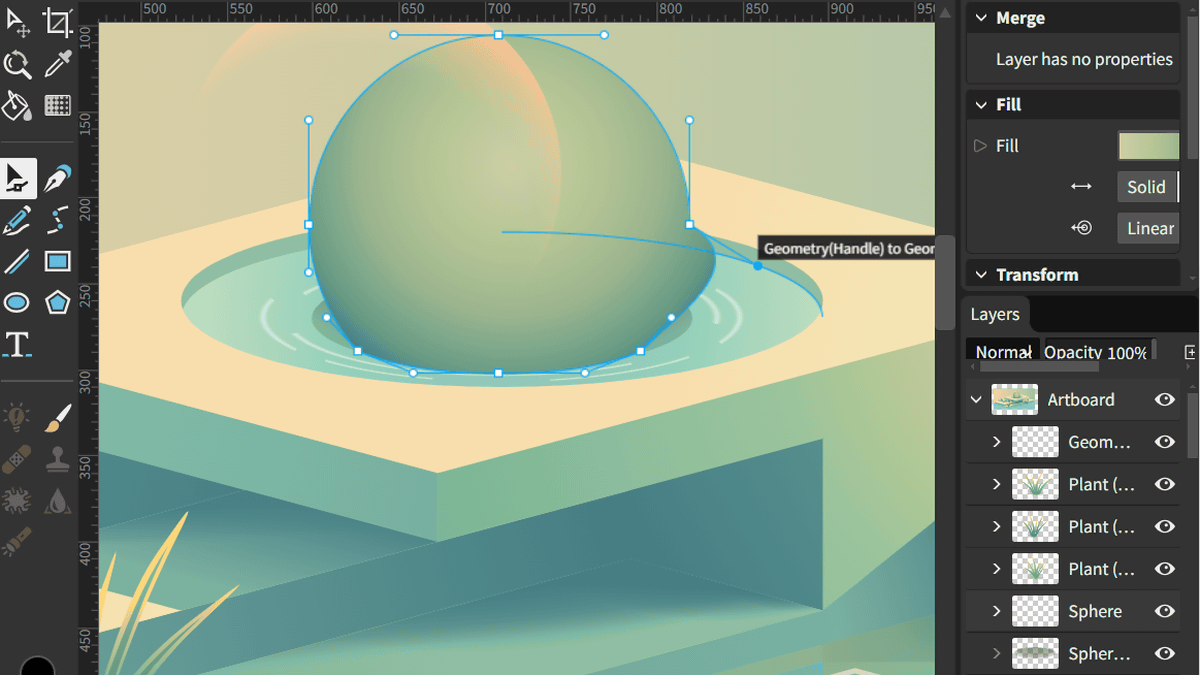The height and width of the screenshot is (675, 1200).
Task: Hide the Artboard layer with its eye
Action: [1164, 399]
